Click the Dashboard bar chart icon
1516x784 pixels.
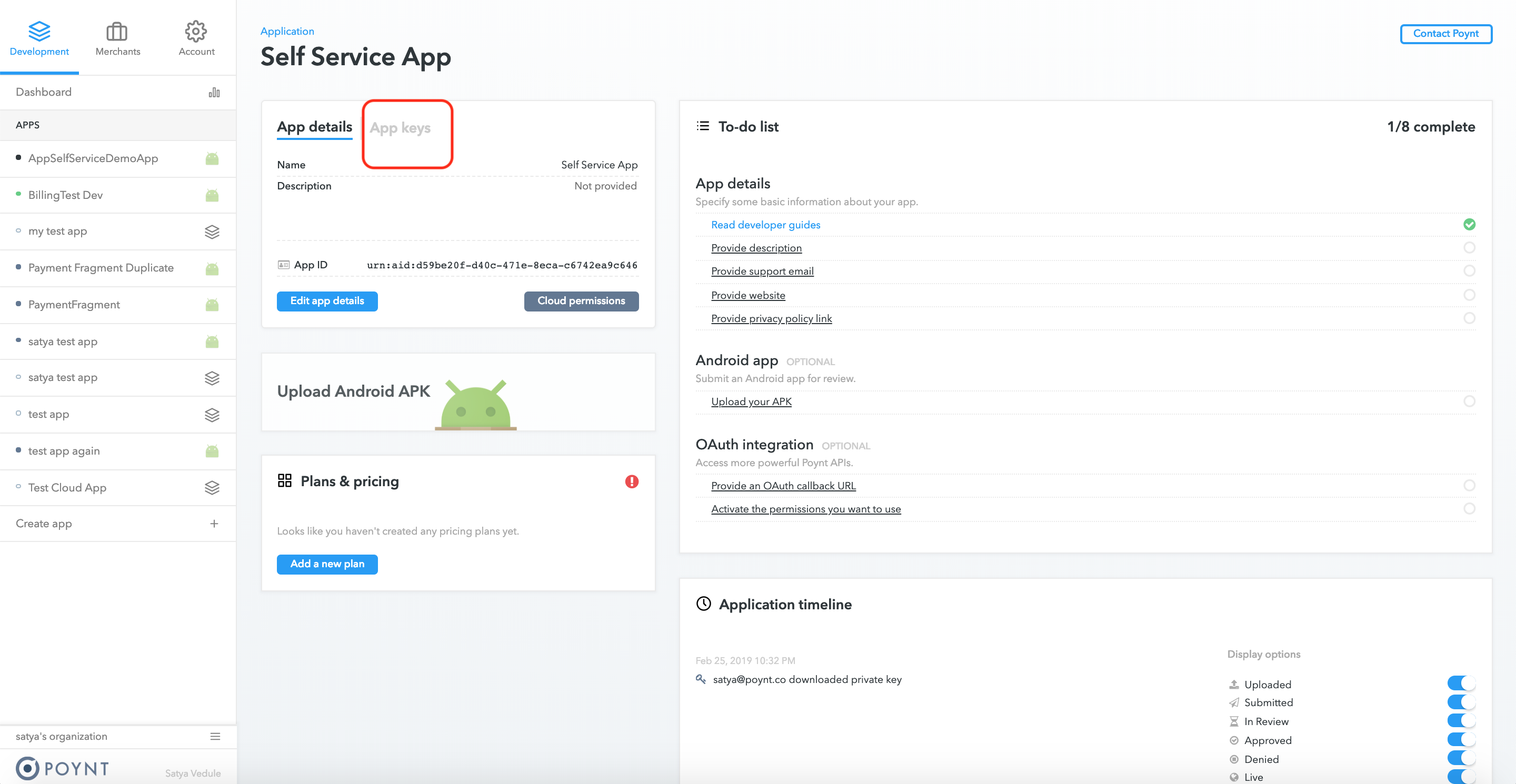pyautogui.click(x=214, y=92)
